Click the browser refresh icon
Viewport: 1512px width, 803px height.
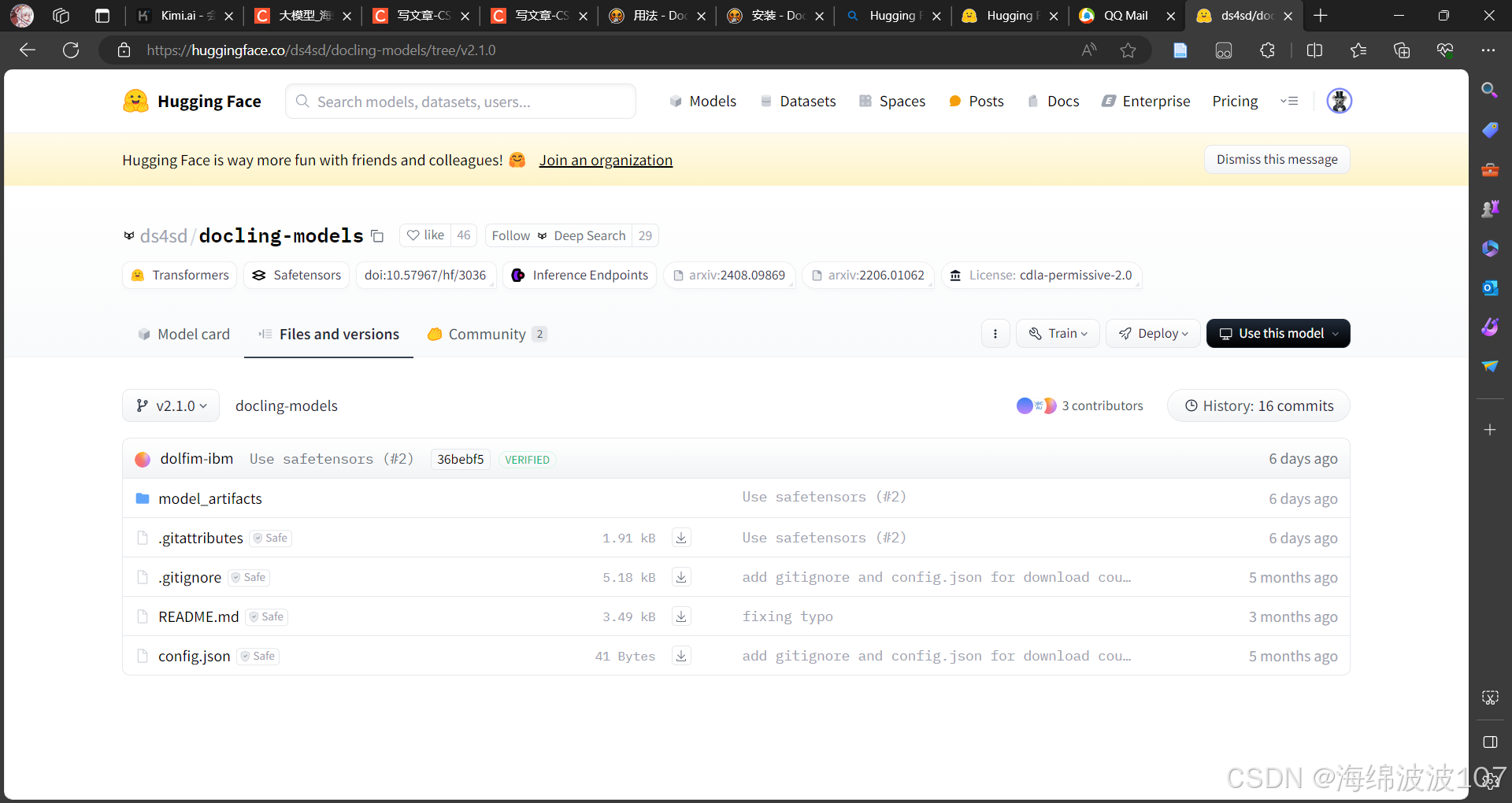[x=71, y=50]
